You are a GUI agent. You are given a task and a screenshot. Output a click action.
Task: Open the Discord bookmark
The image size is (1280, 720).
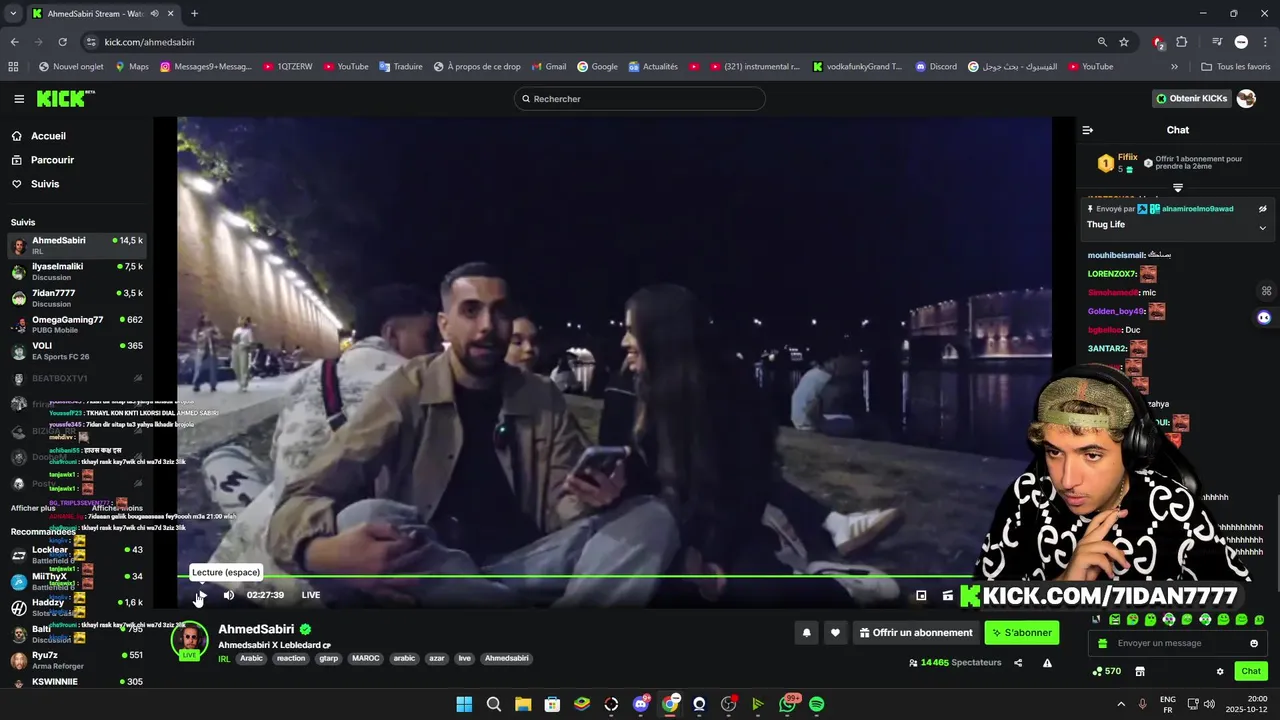[x=936, y=67]
